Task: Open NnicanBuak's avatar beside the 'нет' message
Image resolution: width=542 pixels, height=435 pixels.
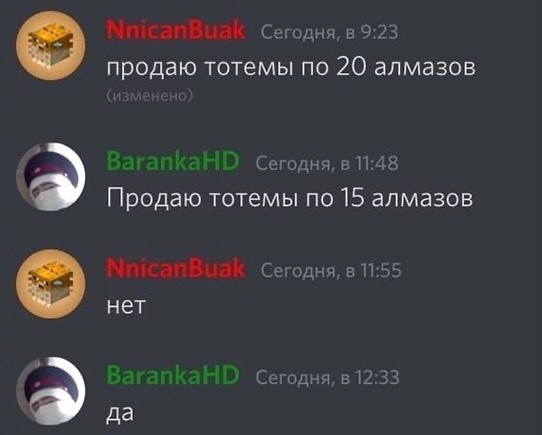Action: [50, 284]
